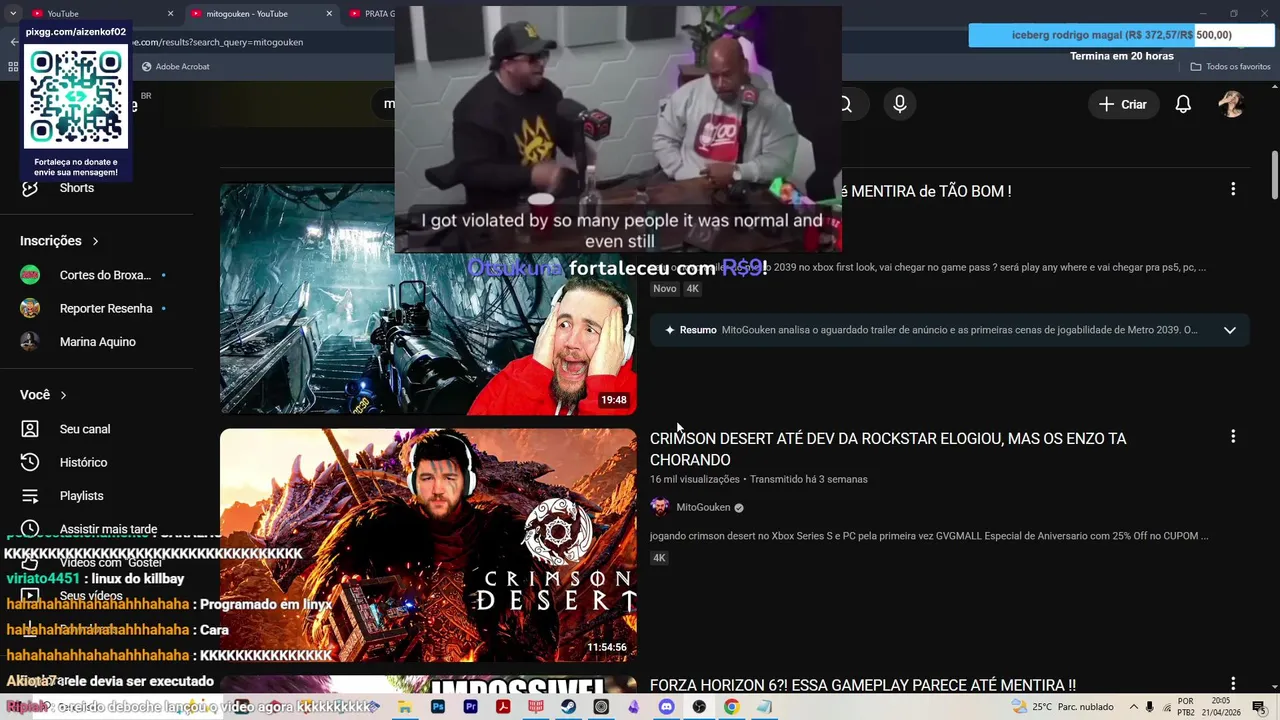
Task: Open OBS Studio from the taskbar
Action: pyautogui.click(x=699, y=707)
